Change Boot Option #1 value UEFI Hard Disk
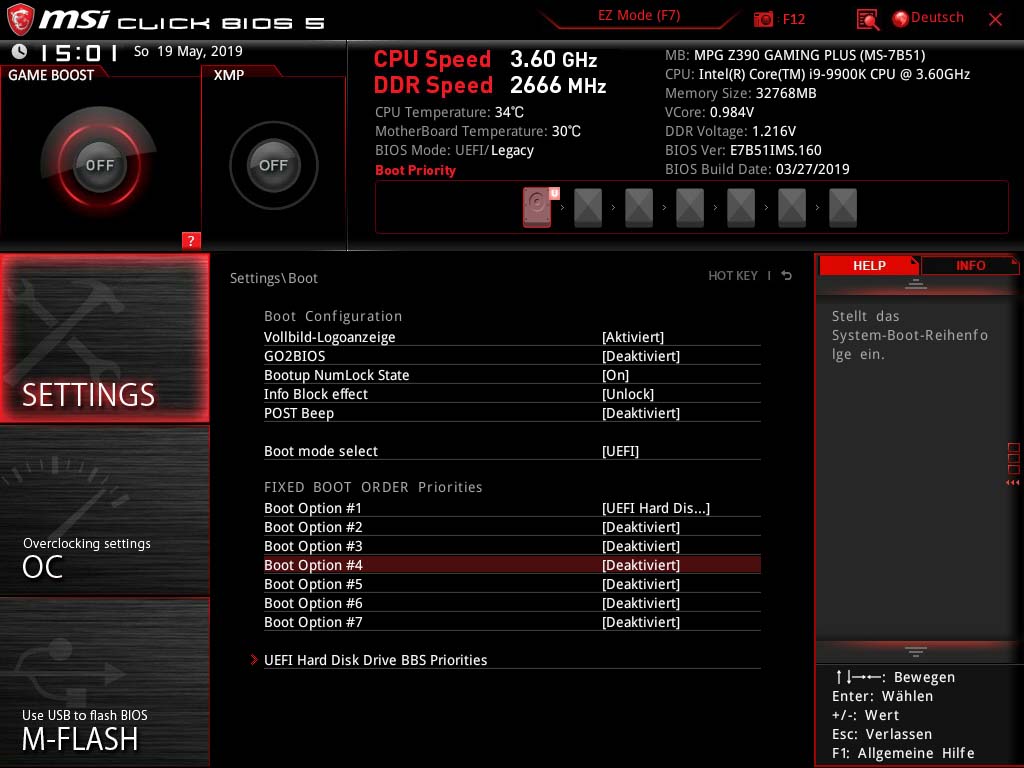The width and height of the screenshot is (1024, 768). (x=656, y=508)
